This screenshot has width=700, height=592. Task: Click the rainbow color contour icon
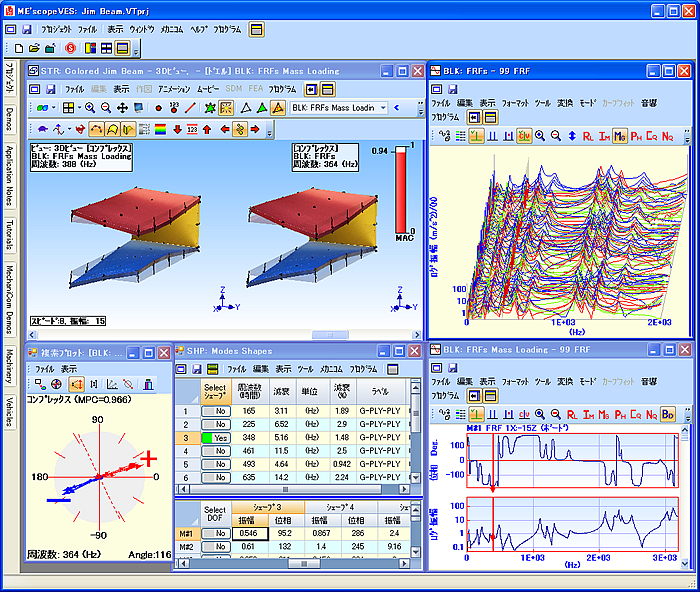pos(158,128)
